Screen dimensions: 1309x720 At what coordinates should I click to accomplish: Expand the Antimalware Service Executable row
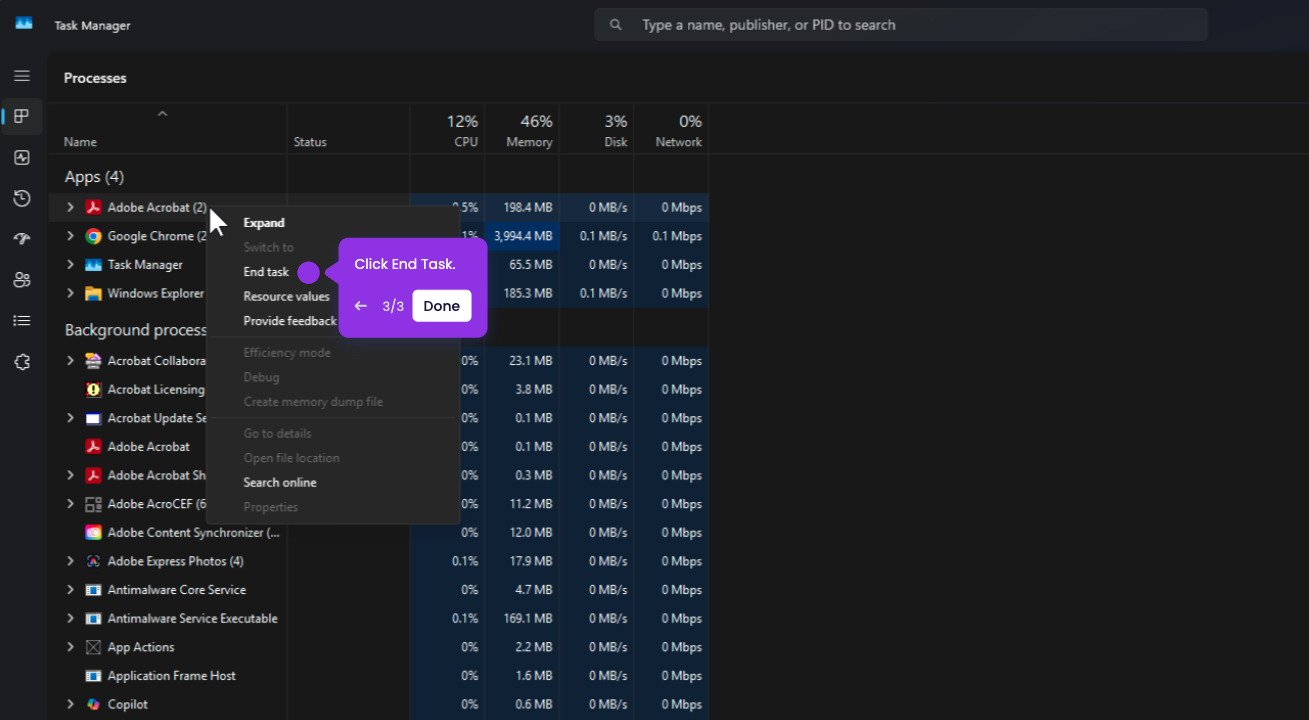(x=70, y=619)
